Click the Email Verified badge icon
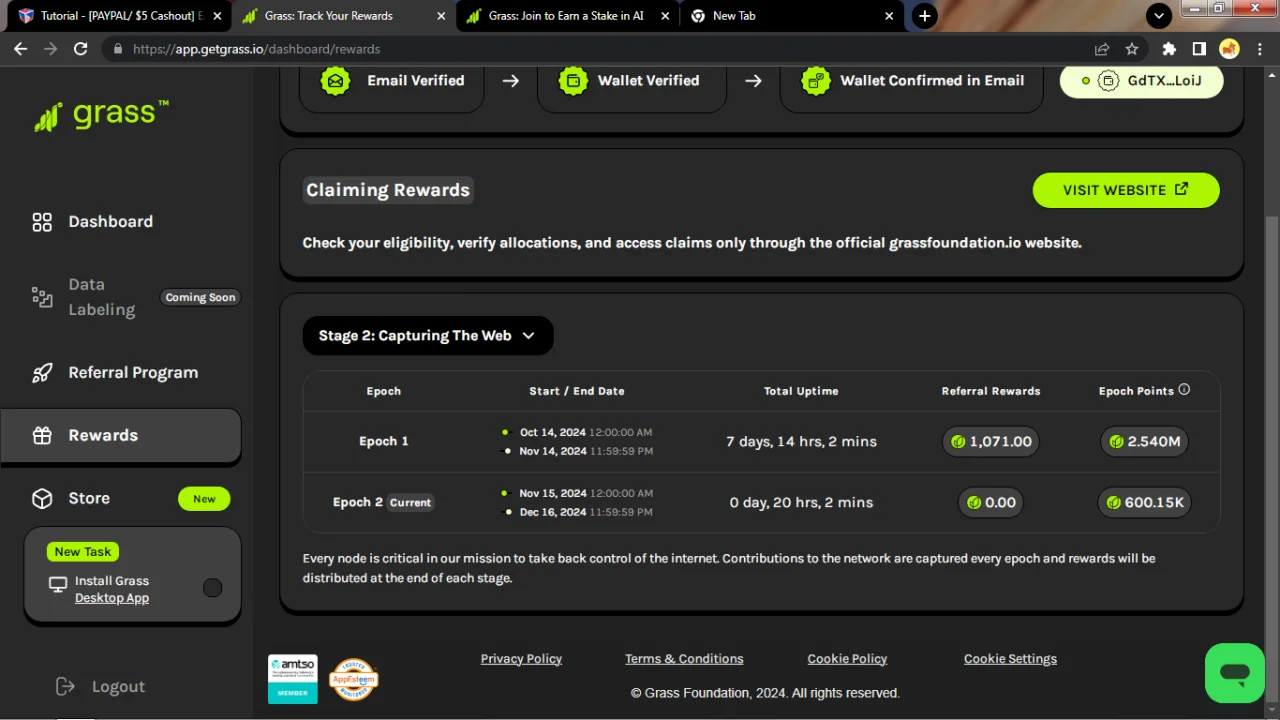The height and width of the screenshot is (720, 1280). [336, 81]
